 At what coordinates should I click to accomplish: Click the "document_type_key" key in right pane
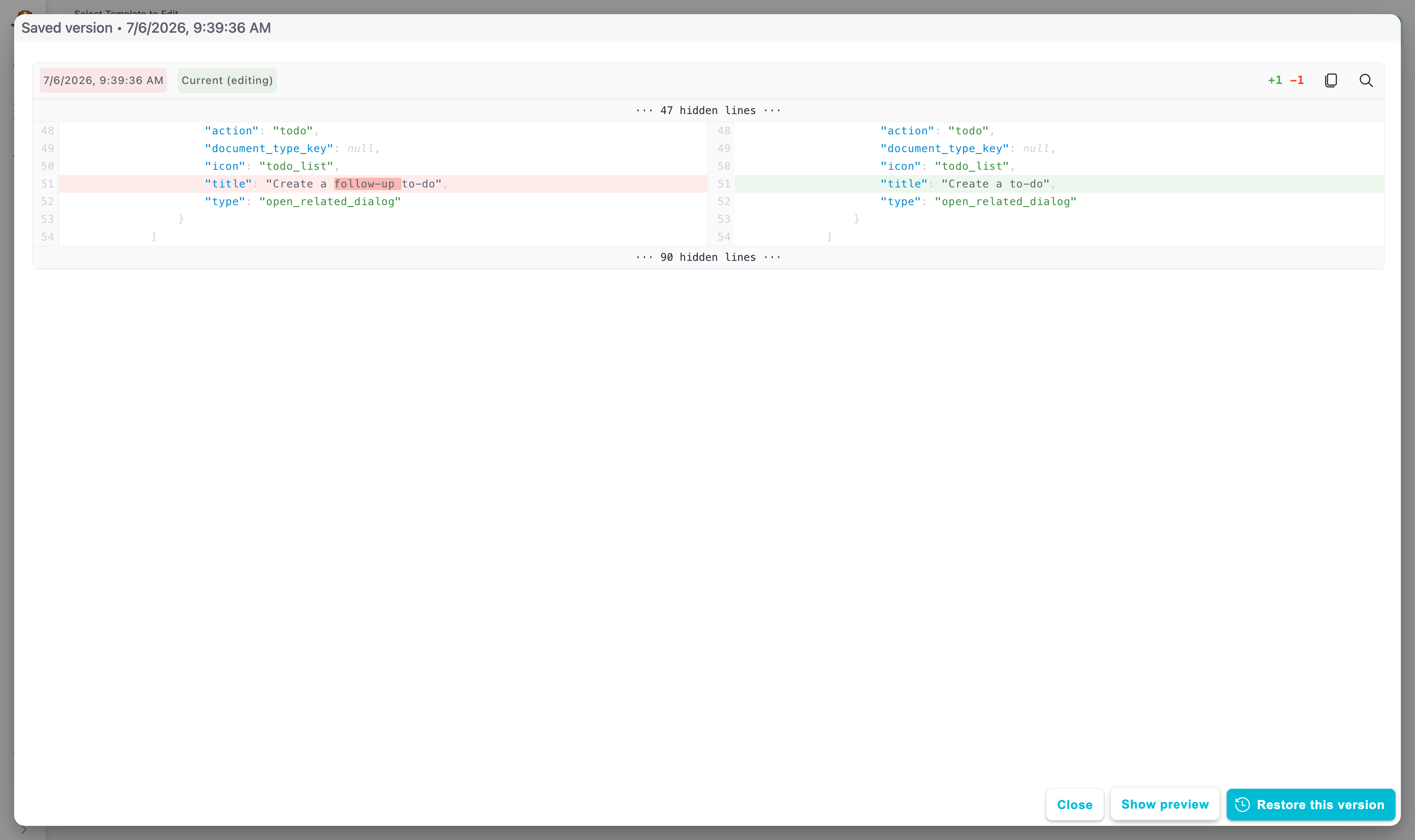[x=944, y=148]
